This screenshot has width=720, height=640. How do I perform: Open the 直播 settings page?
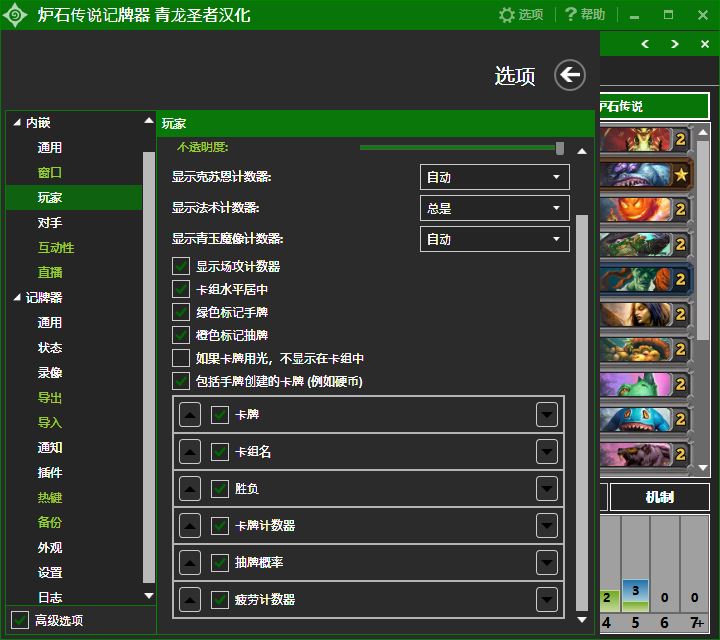(x=50, y=273)
